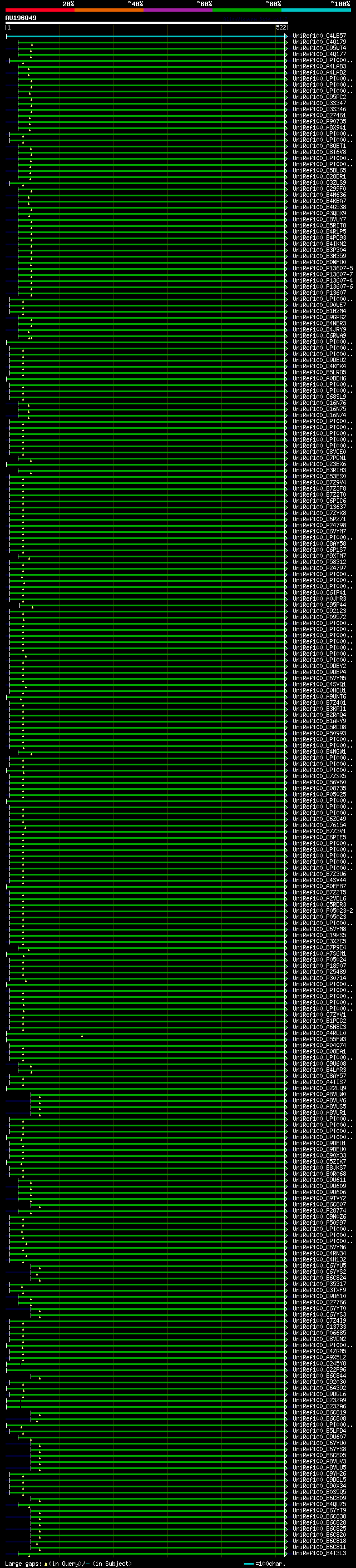Open hit UniRef100_Q95PC2
The image size is (356, 1568).
click(x=319, y=97)
